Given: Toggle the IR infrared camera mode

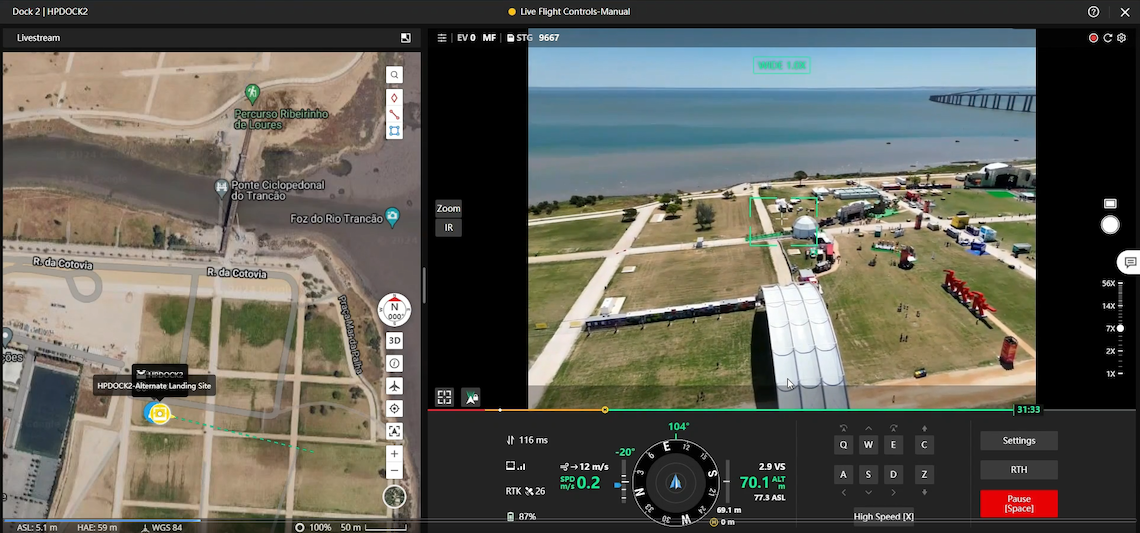Looking at the screenshot, I should tap(448, 228).
